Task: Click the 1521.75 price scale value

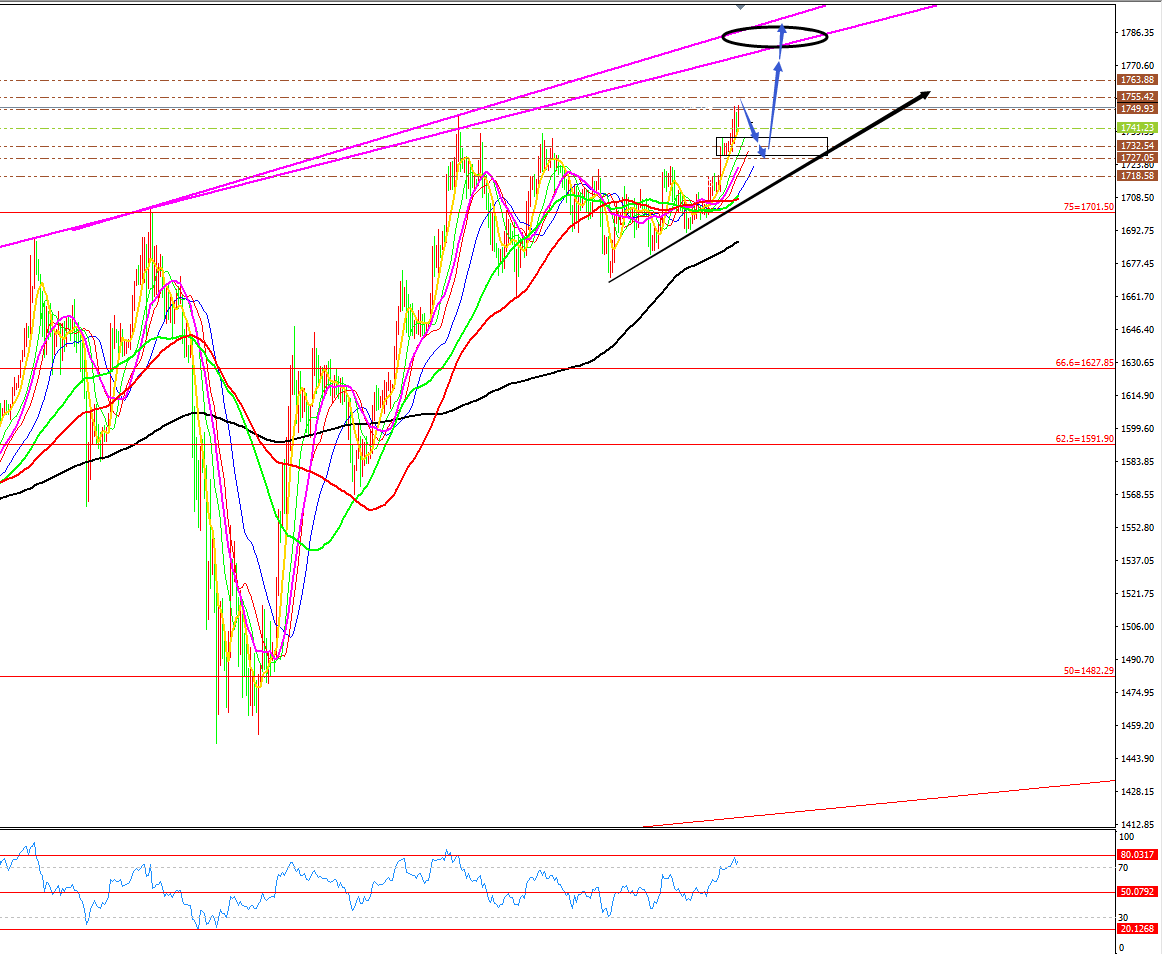Action: pyautogui.click(x=1137, y=593)
